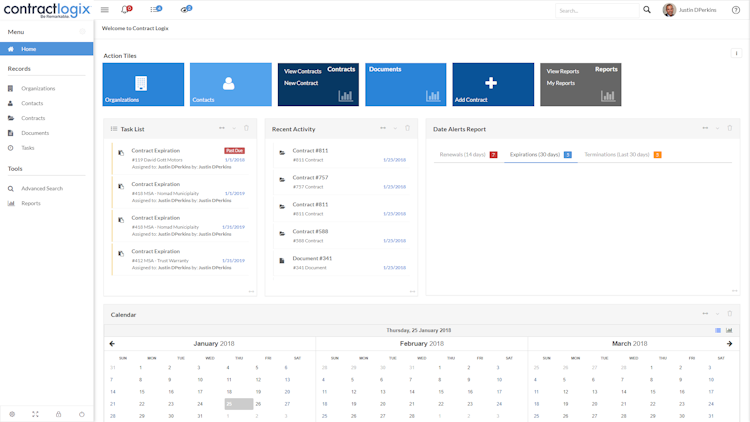The height and width of the screenshot is (422, 750).
Task: Open the Recent Activity dropdown chevron
Action: tap(395, 128)
